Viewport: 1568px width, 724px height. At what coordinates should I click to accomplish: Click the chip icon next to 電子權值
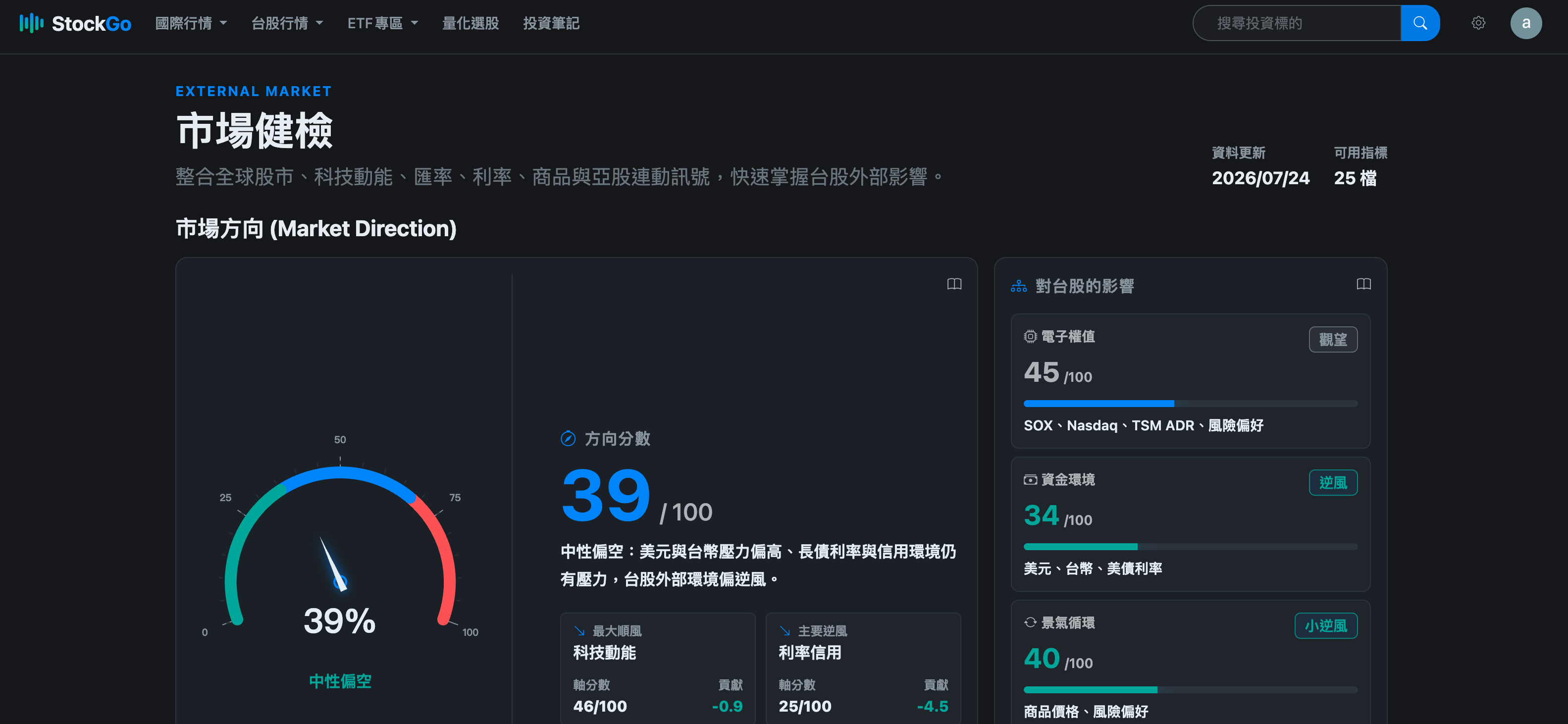pos(1030,336)
